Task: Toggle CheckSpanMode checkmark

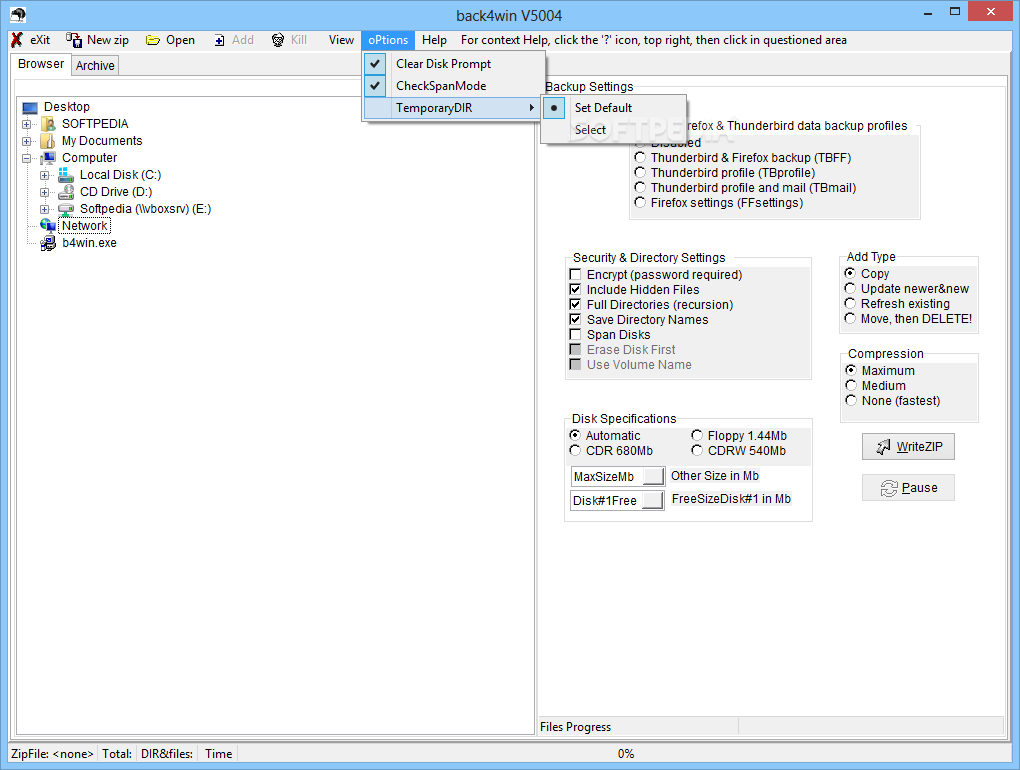Action: (375, 86)
